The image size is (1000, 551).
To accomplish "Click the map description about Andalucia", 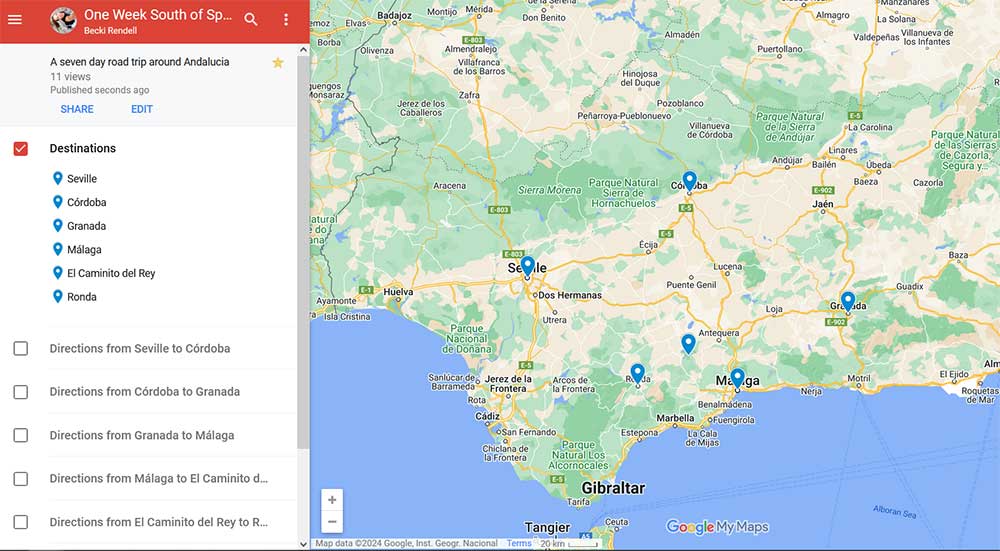I will [x=140, y=62].
